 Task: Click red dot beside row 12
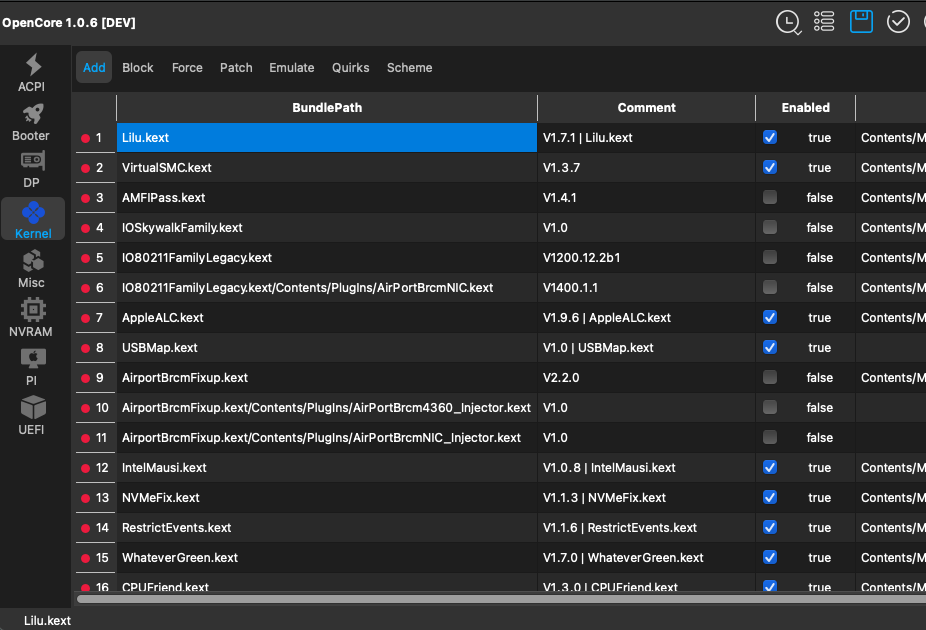(85, 468)
